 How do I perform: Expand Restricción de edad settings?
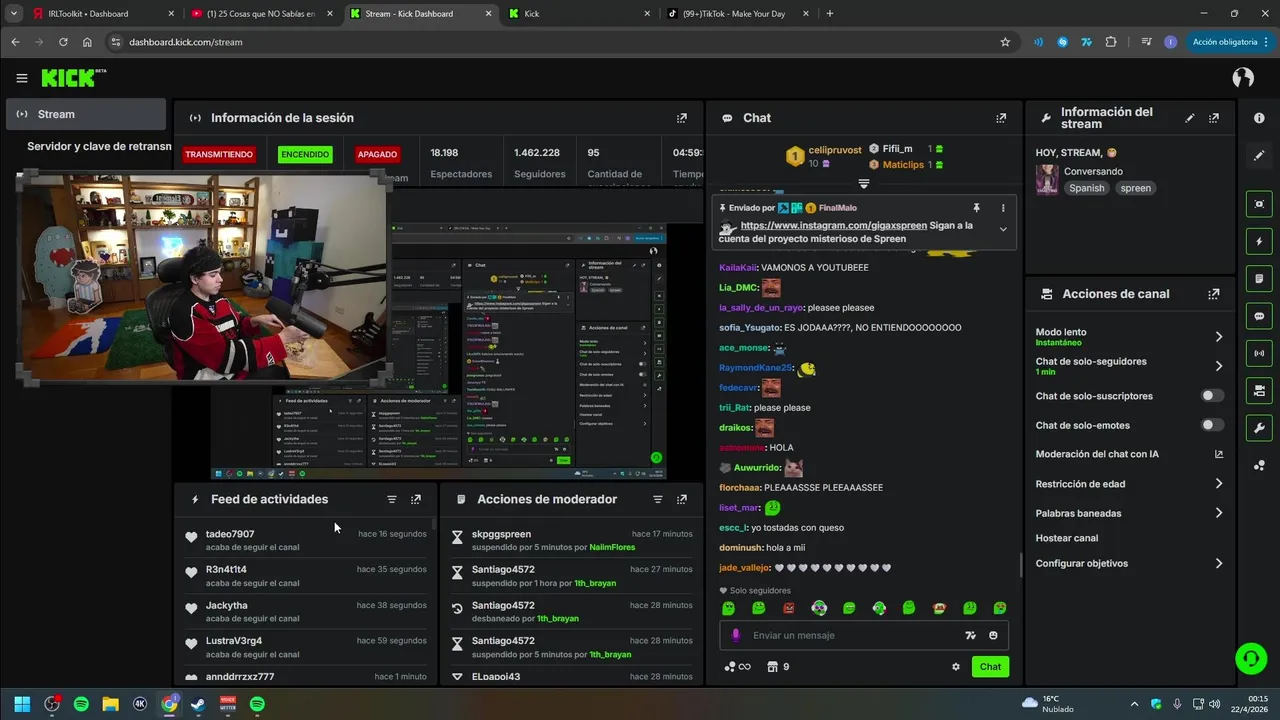[1218, 484]
